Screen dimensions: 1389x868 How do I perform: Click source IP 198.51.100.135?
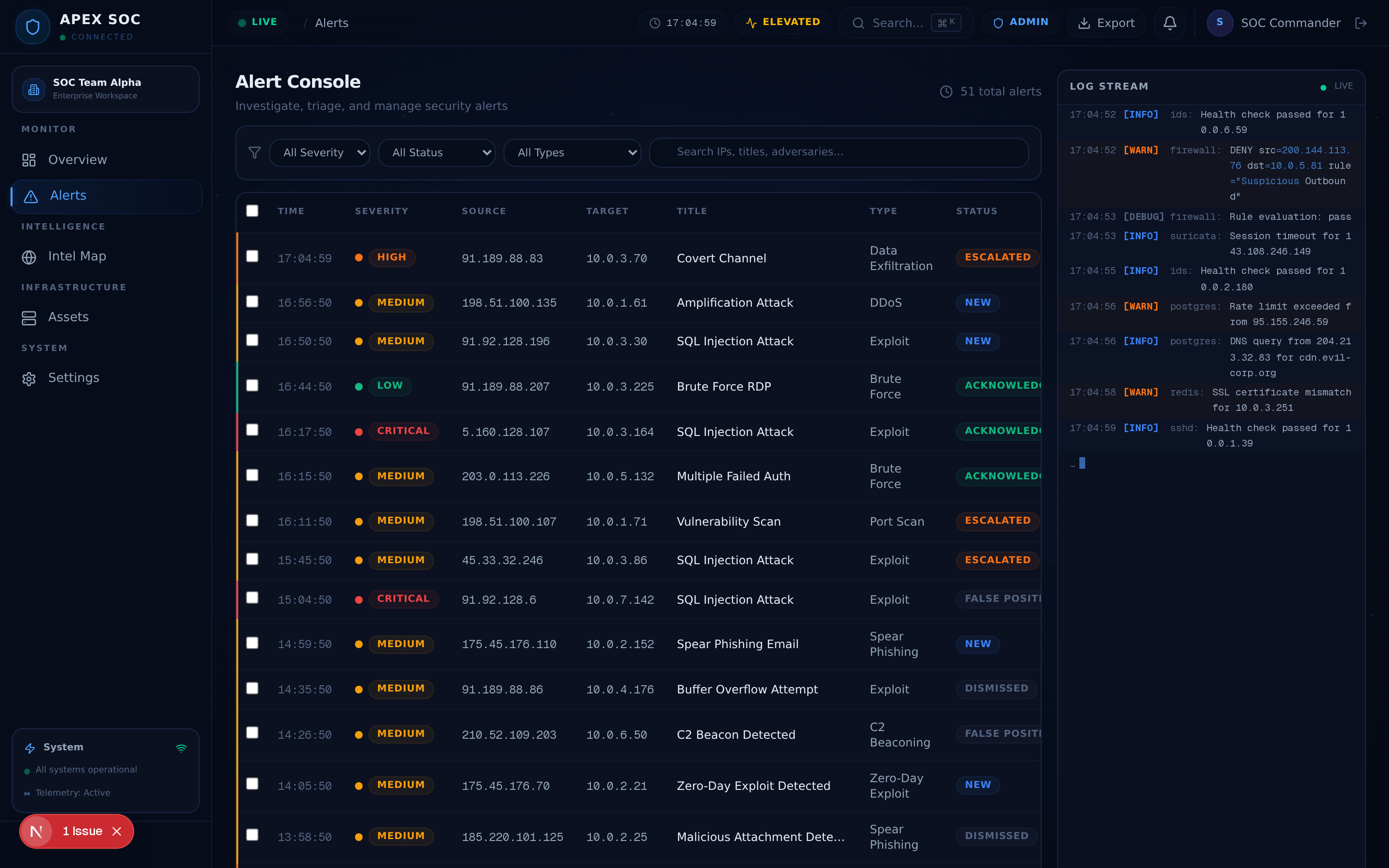point(509,302)
